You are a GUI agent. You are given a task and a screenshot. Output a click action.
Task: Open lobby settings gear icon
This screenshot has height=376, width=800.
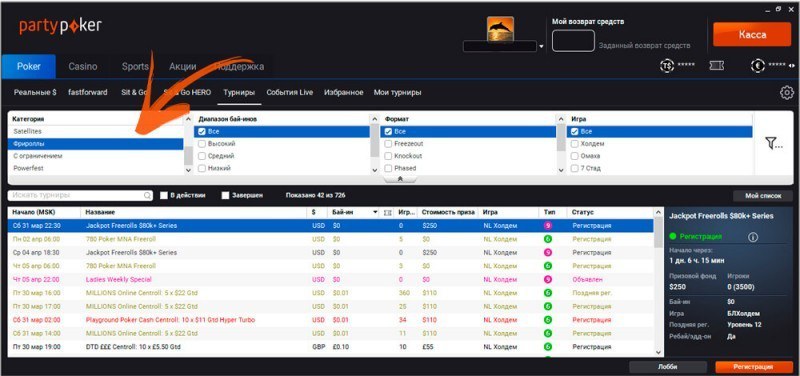click(x=787, y=93)
